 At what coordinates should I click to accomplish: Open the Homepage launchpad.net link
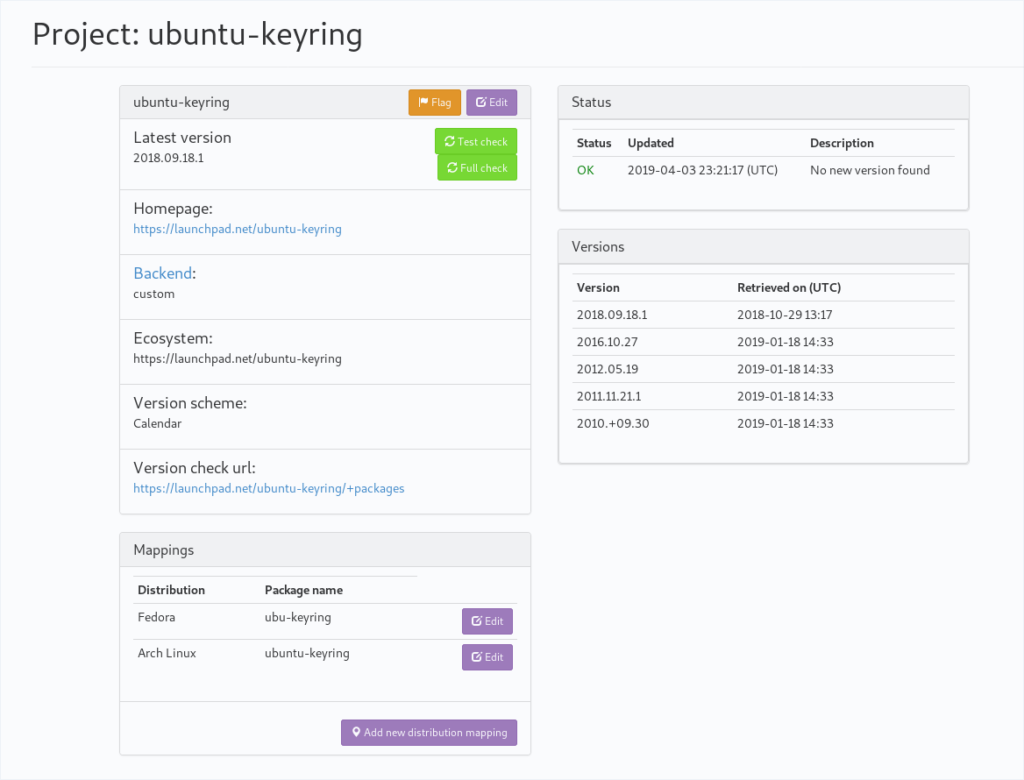pos(237,229)
